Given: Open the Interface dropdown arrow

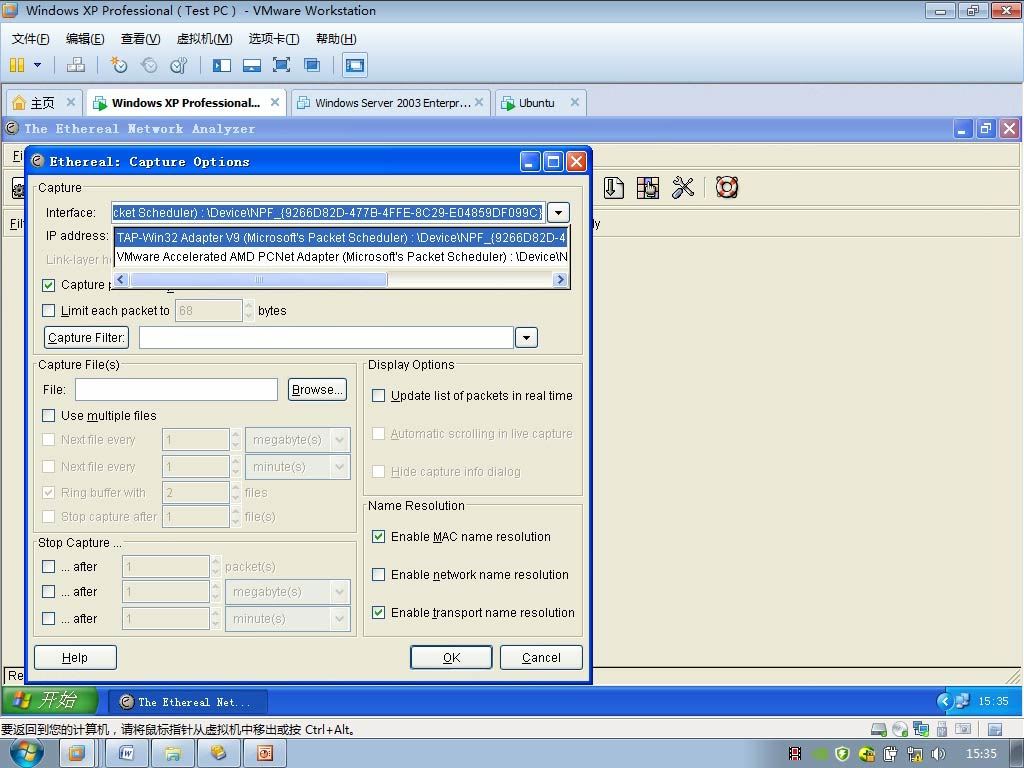Looking at the screenshot, I should [558, 213].
